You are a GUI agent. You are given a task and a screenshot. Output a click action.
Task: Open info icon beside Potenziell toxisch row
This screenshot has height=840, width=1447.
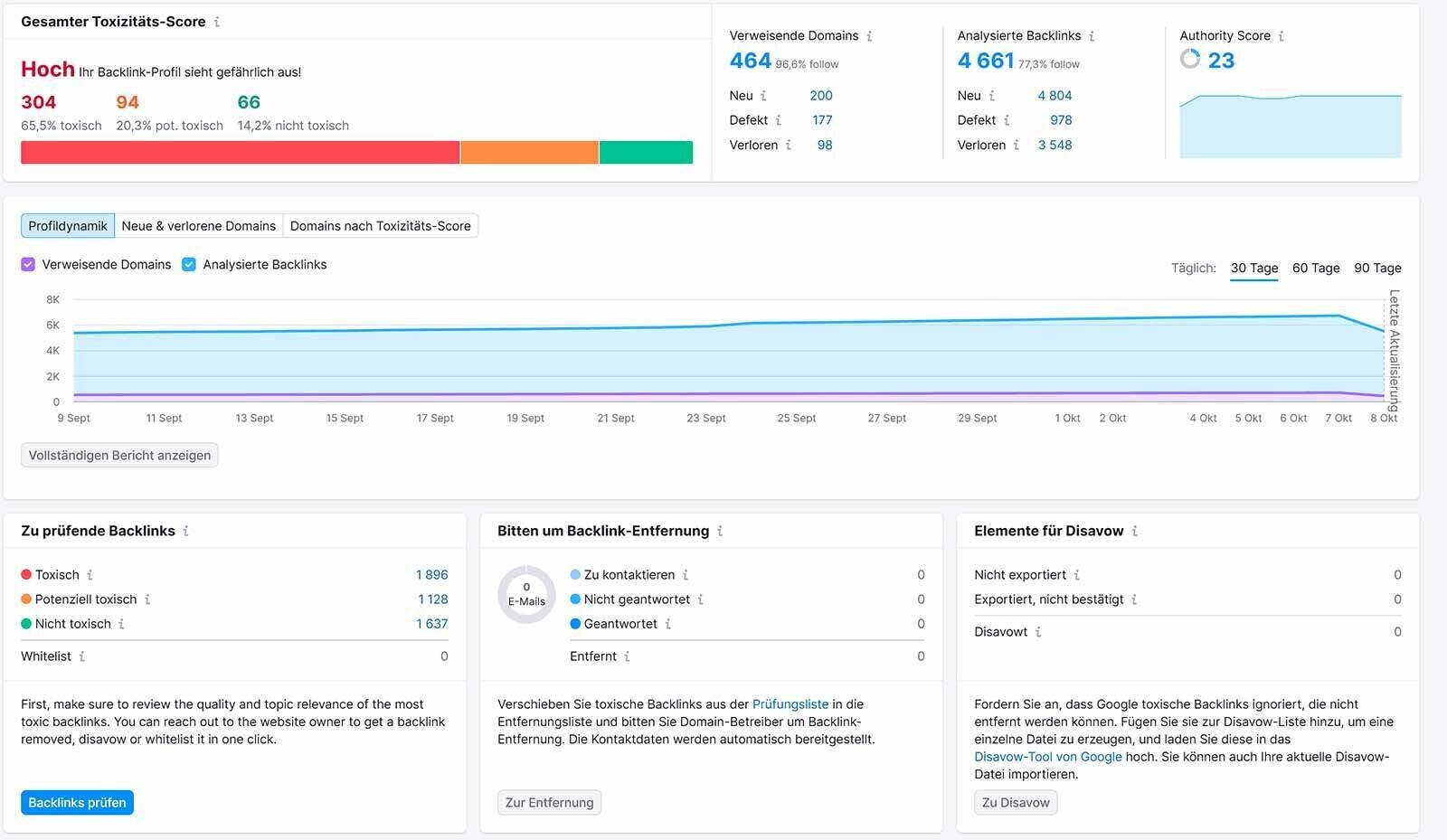pyautogui.click(x=147, y=599)
